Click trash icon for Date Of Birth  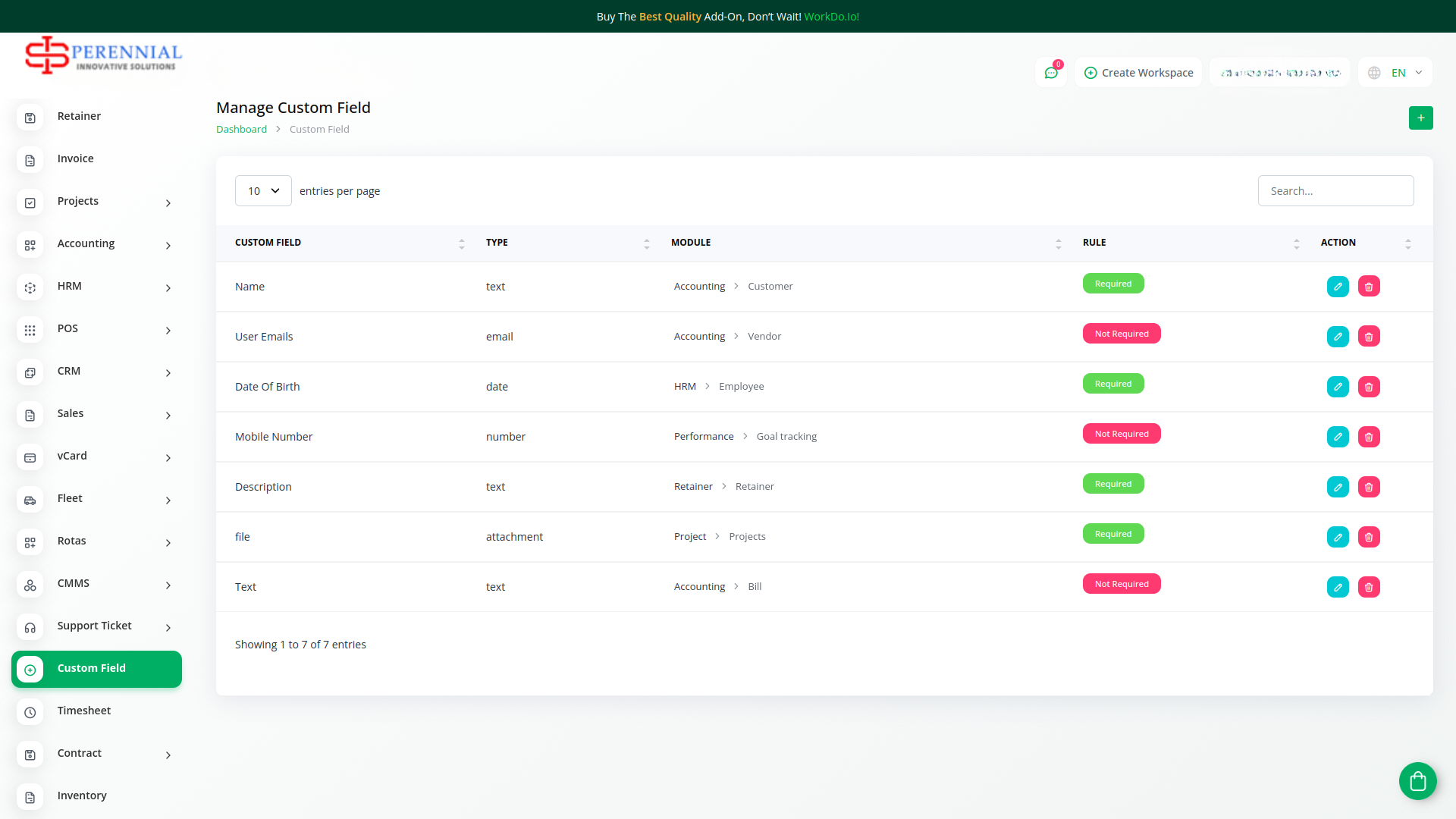point(1369,387)
